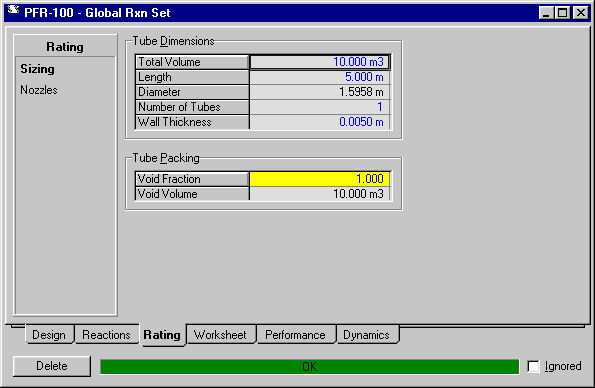Image resolution: width=595 pixels, height=388 pixels.
Task: Click the Void Fraction label
Action: [192, 179]
